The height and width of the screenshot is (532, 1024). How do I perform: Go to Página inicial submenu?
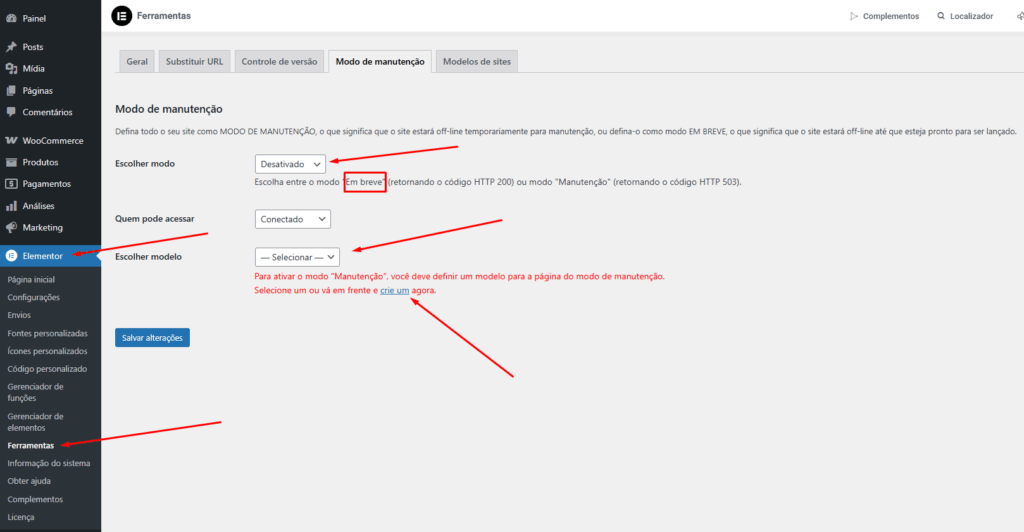click(x=31, y=279)
